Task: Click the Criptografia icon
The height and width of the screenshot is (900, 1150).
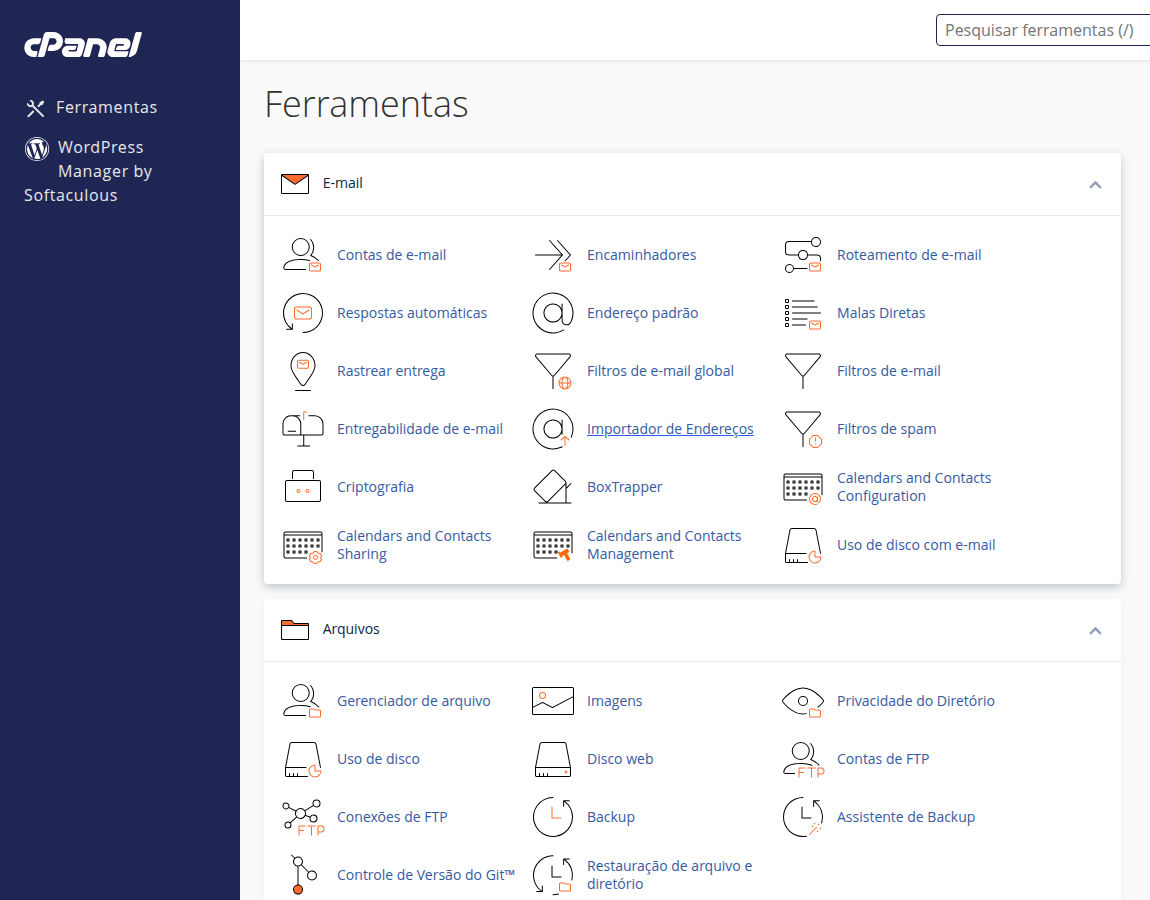Action: click(302, 487)
